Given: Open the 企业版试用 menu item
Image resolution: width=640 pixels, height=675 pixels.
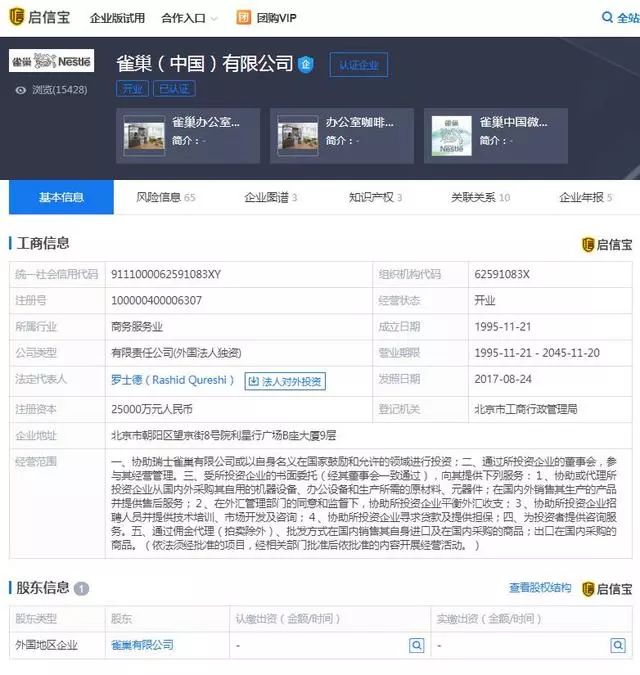Looking at the screenshot, I should (117, 18).
